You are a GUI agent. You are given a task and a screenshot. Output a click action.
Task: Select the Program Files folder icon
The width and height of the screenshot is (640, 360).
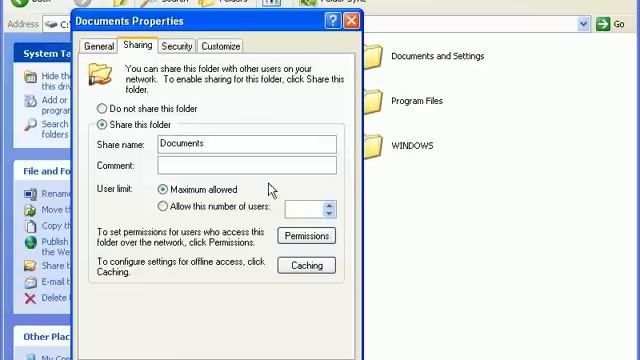click(373, 101)
